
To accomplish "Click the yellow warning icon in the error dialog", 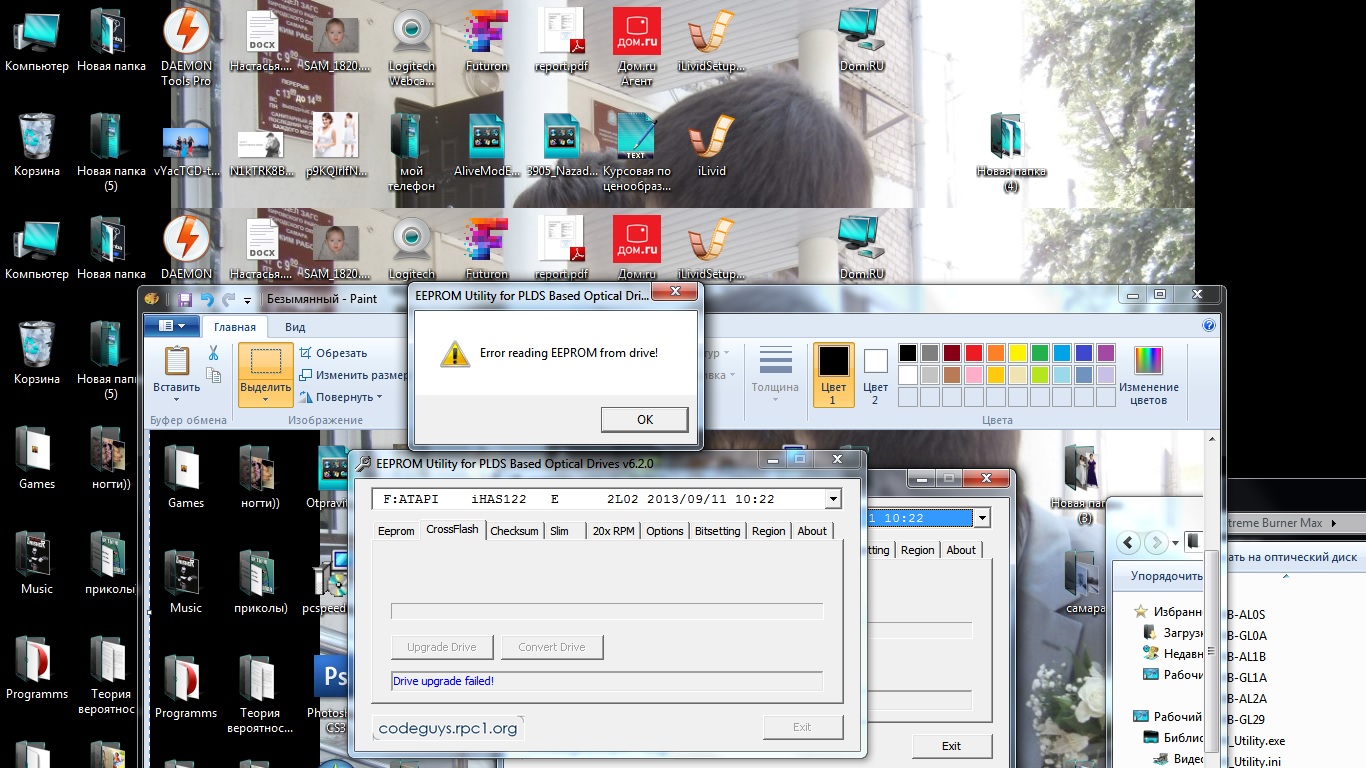I will [x=455, y=353].
